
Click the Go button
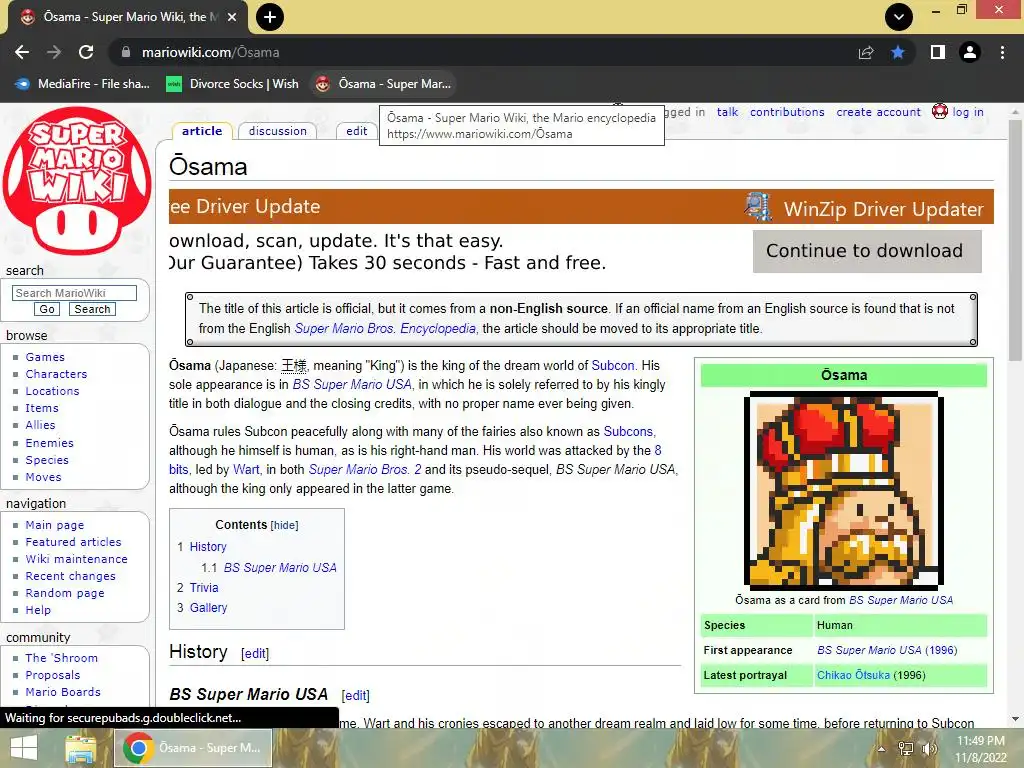(47, 309)
